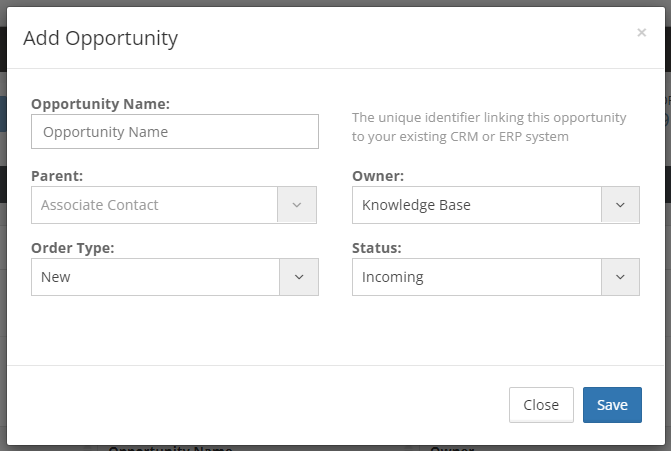The height and width of the screenshot is (451, 671).
Task: Click the Parent field label
Action: pos(57,176)
